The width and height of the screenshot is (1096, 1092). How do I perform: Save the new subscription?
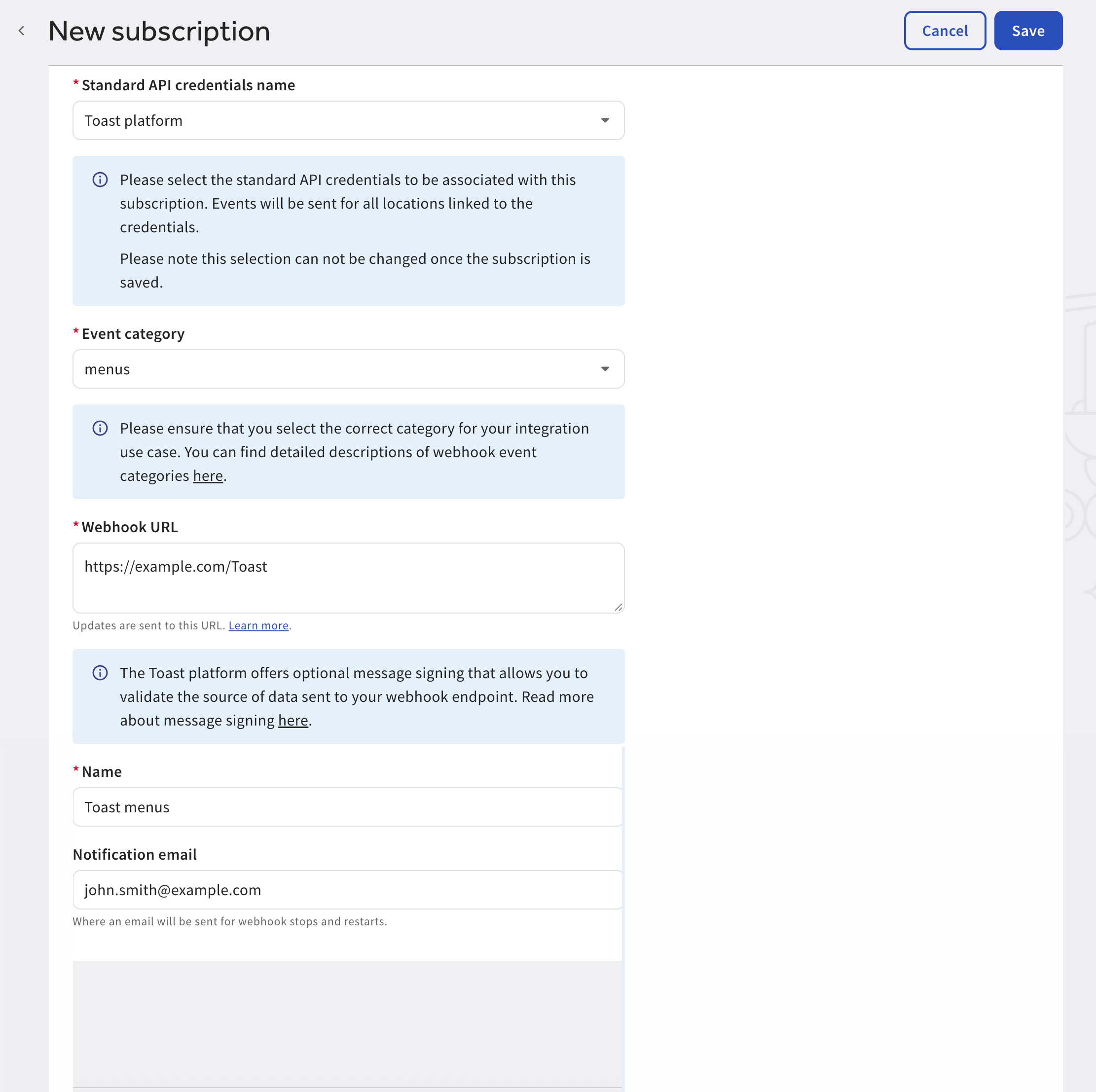pyautogui.click(x=1028, y=31)
